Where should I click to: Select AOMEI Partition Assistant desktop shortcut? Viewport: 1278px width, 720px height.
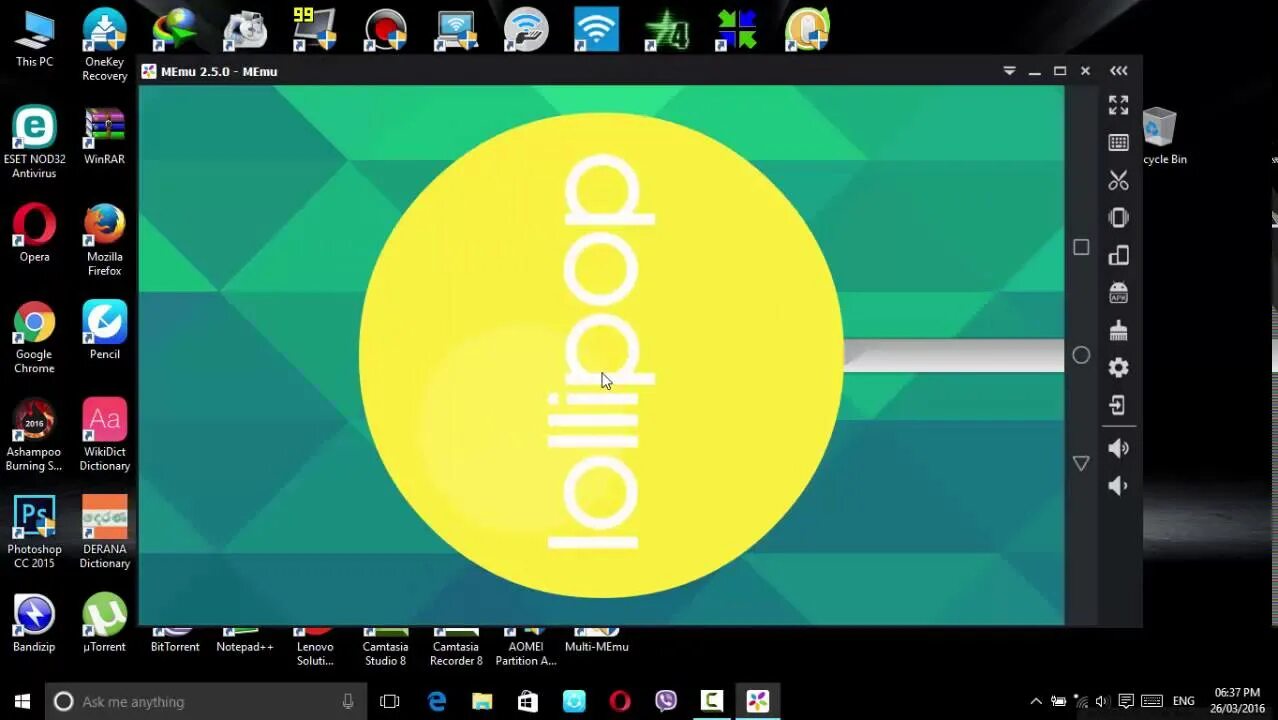(526, 647)
